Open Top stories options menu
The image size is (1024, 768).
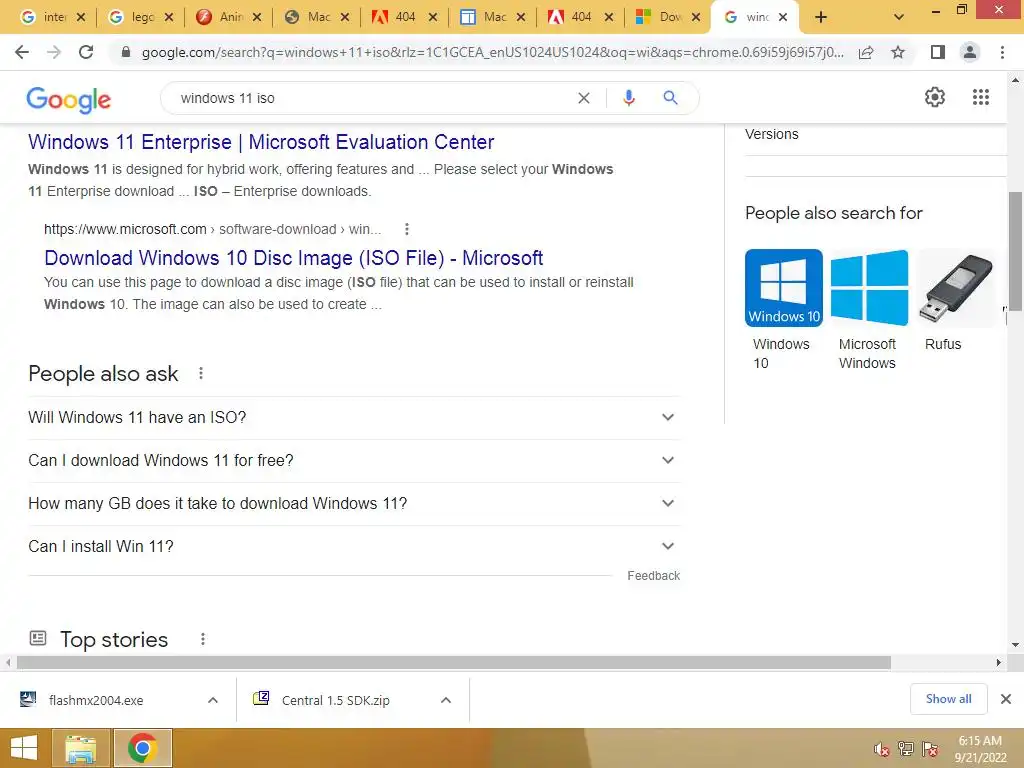tap(203, 639)
